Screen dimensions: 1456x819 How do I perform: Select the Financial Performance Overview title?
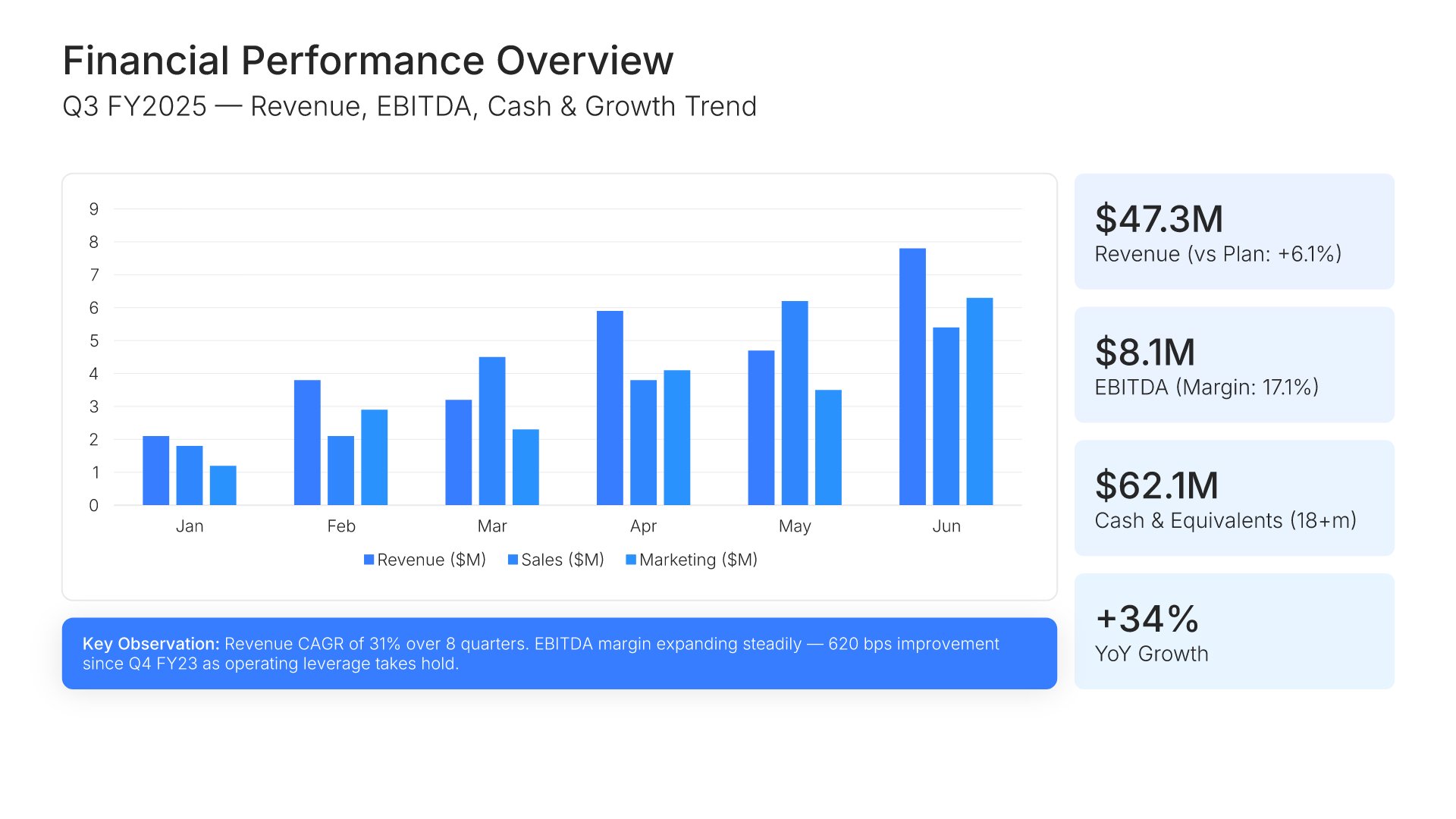click(368, 61)
